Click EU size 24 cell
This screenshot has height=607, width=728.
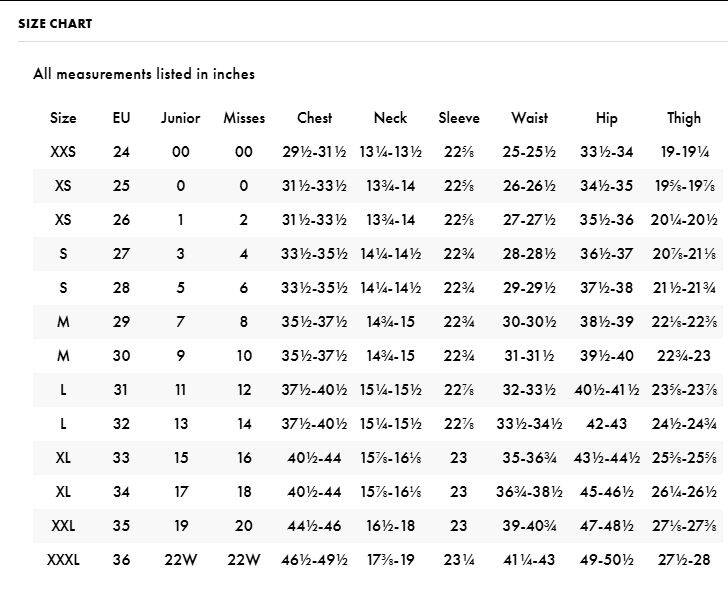pos(121,152)
